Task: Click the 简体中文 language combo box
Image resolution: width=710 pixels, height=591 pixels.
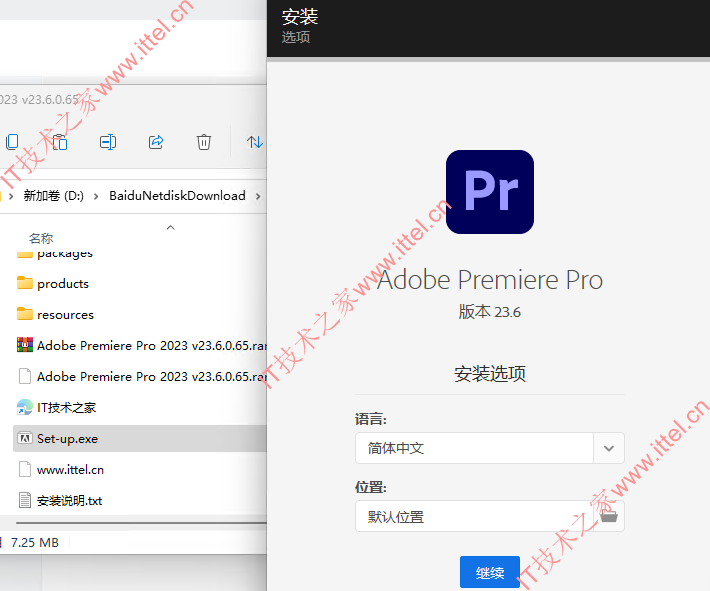Action: click(489, 448)
